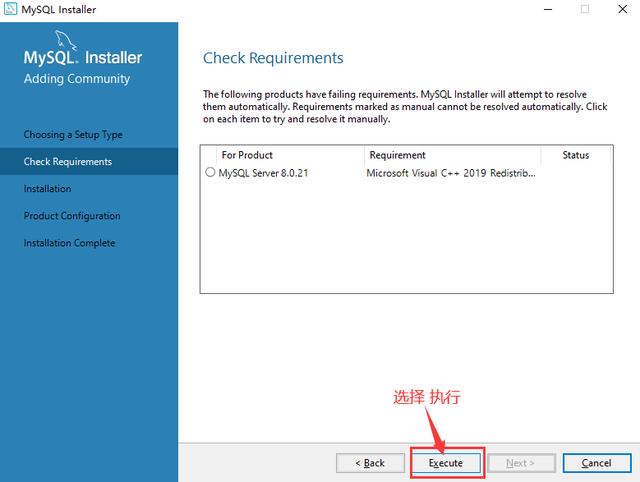Click the MySQL Server 8.0.21 product name
Viewport: 640px width, 482px height.
263,173
